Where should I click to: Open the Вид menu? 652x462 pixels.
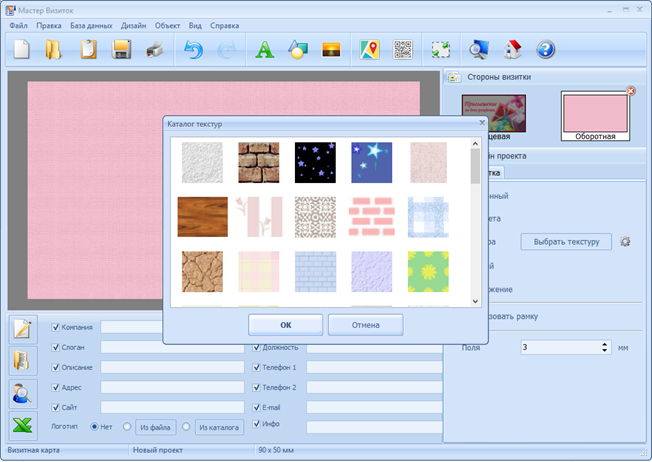click(x=195, y=26)
